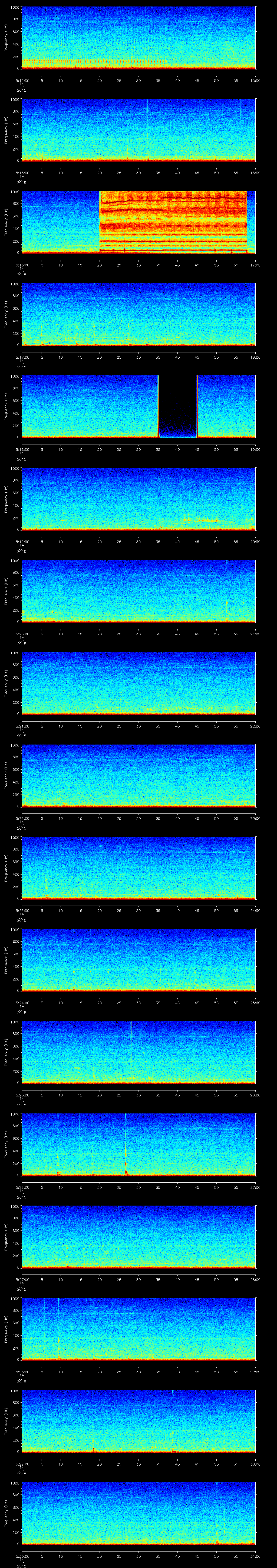Screen dimensions: 277x1568
Task: Click the spectrogram panel starting at 5:15:00
Action: click(139, 130)
